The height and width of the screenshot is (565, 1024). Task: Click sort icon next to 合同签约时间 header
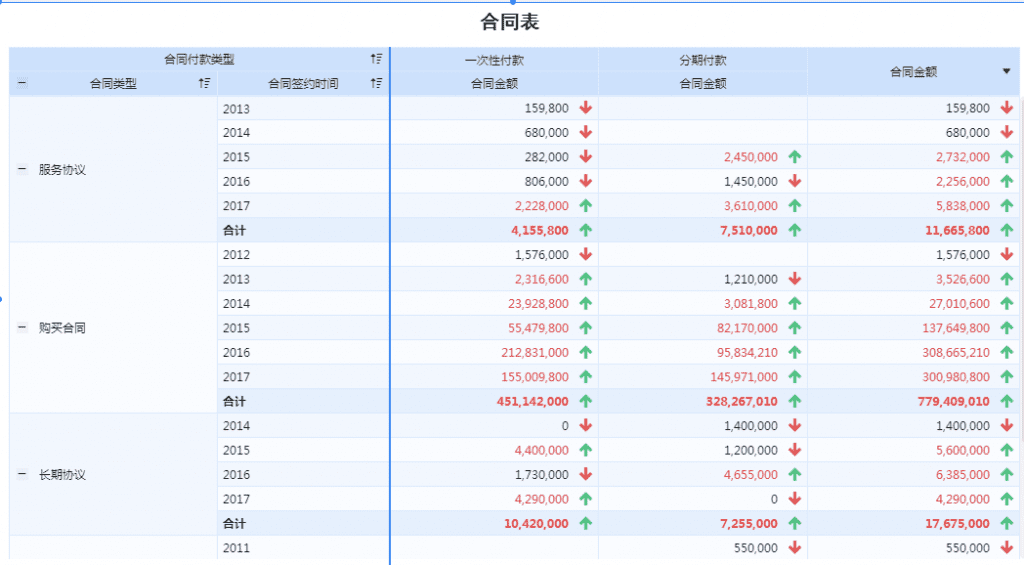click(x=376, y=83)
